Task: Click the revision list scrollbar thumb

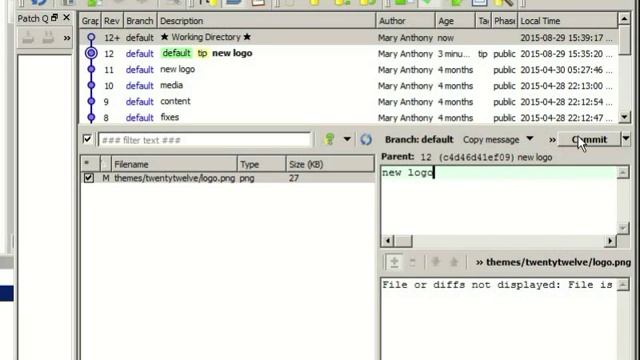Action: click(624, 39)
